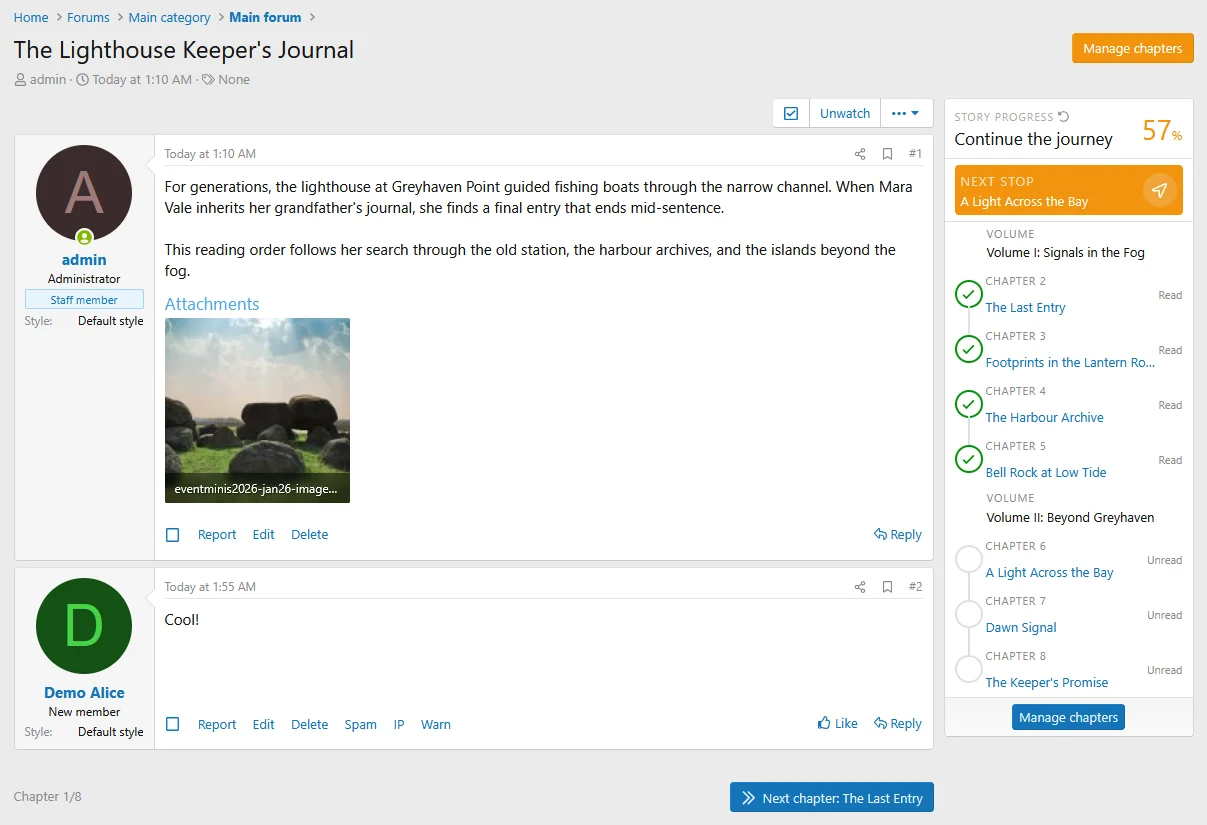Open Footprints in the Lantern Room chapter
Viewport: 1207px width, 825px height.
[1070, 363]
